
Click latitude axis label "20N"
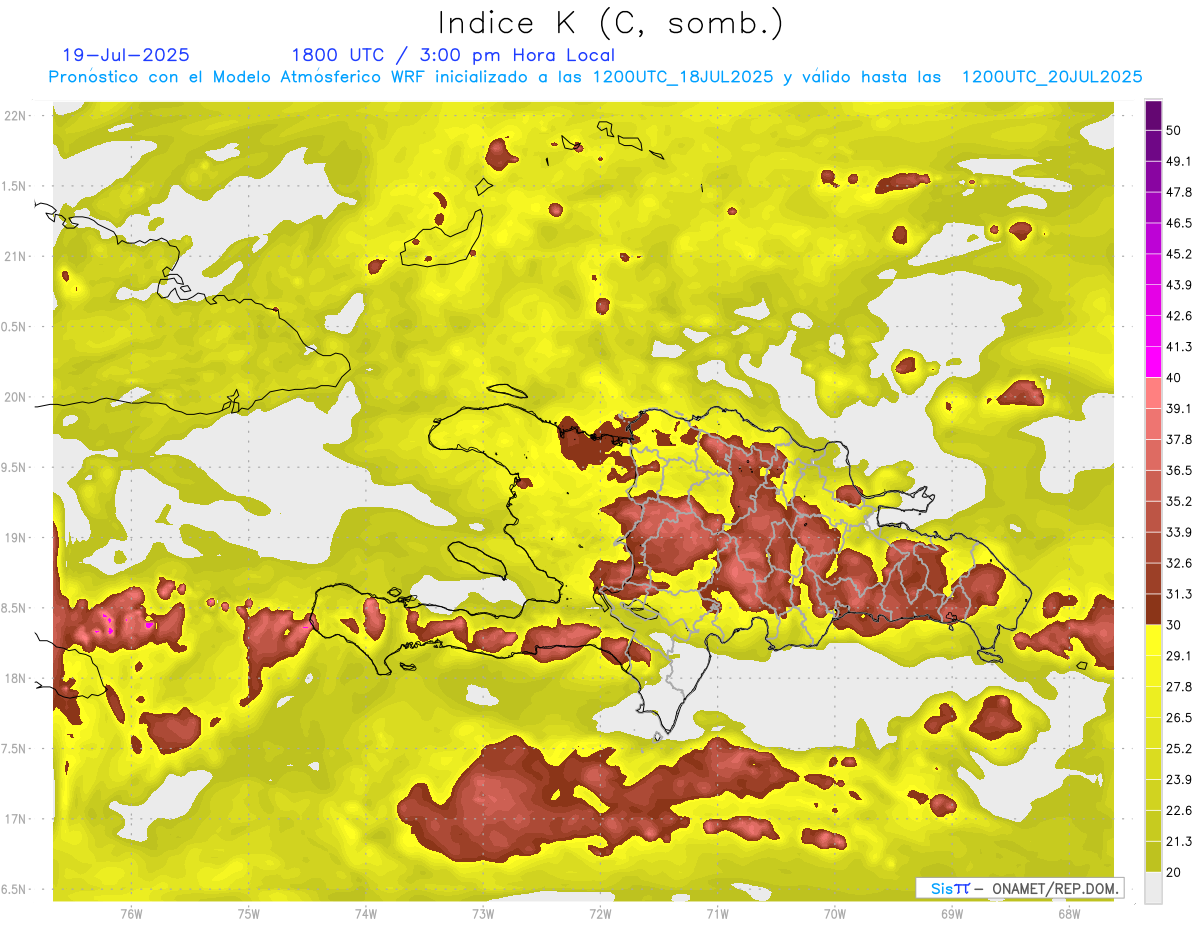click(x=16, y=397)
